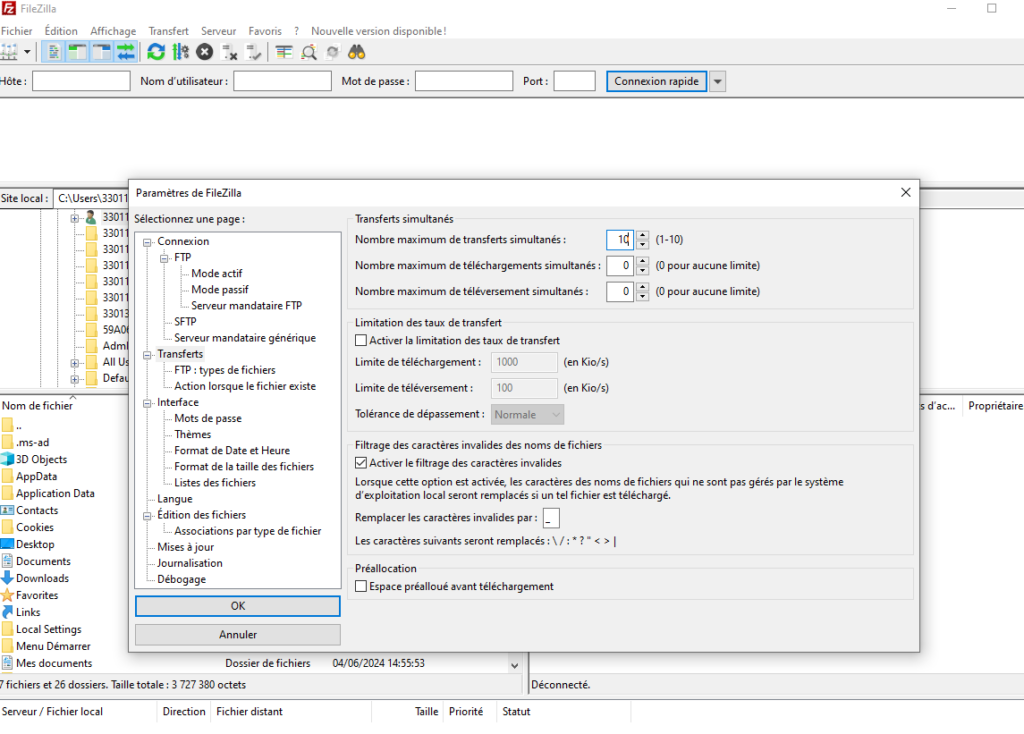The height and width of the screenshot is (734, 1024).
Task: Check 'Espace préalloué avant téléchargement' box
Action: tap(361, 586)
